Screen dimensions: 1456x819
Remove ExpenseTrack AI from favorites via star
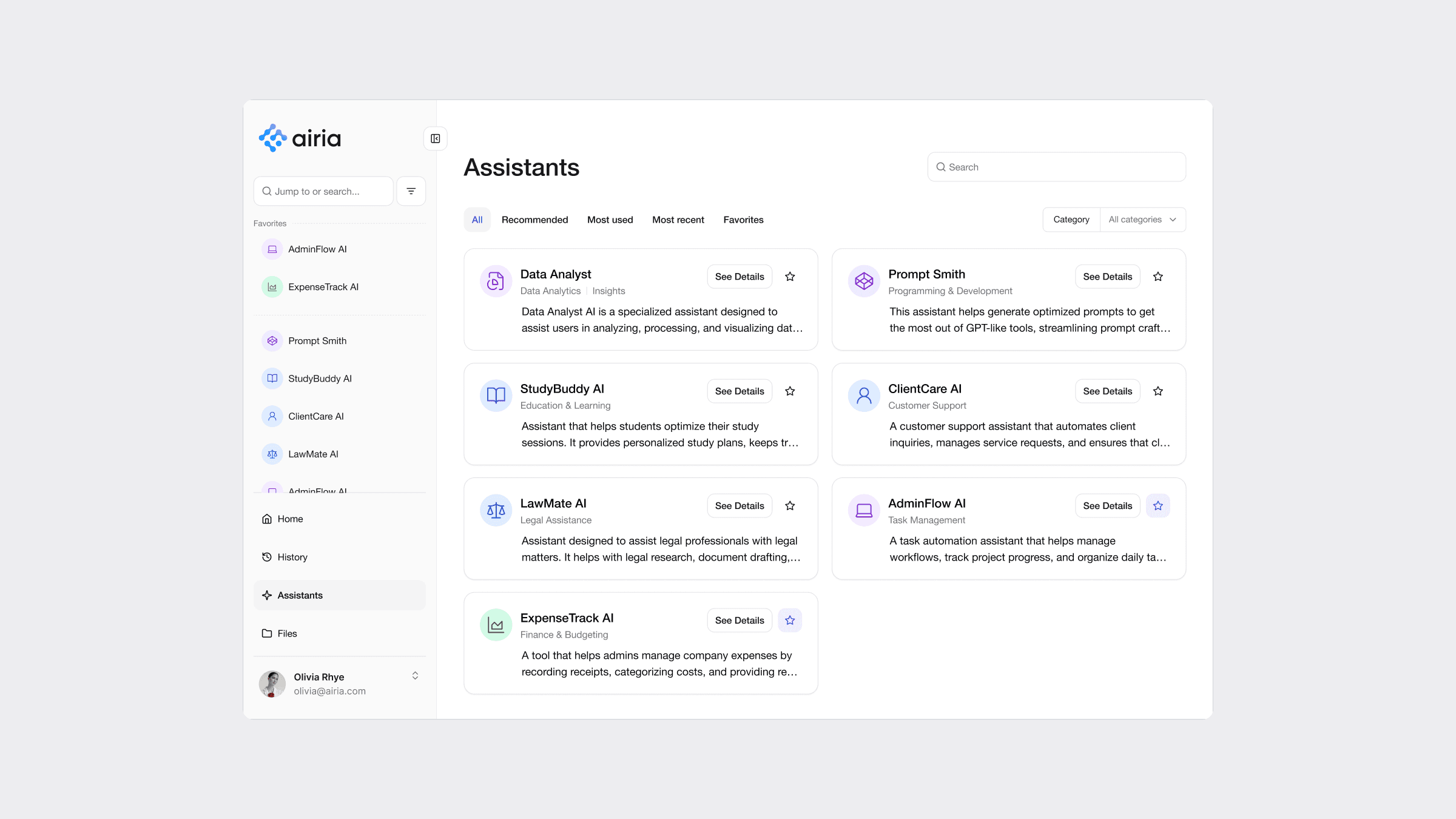[x=789, y=620]
